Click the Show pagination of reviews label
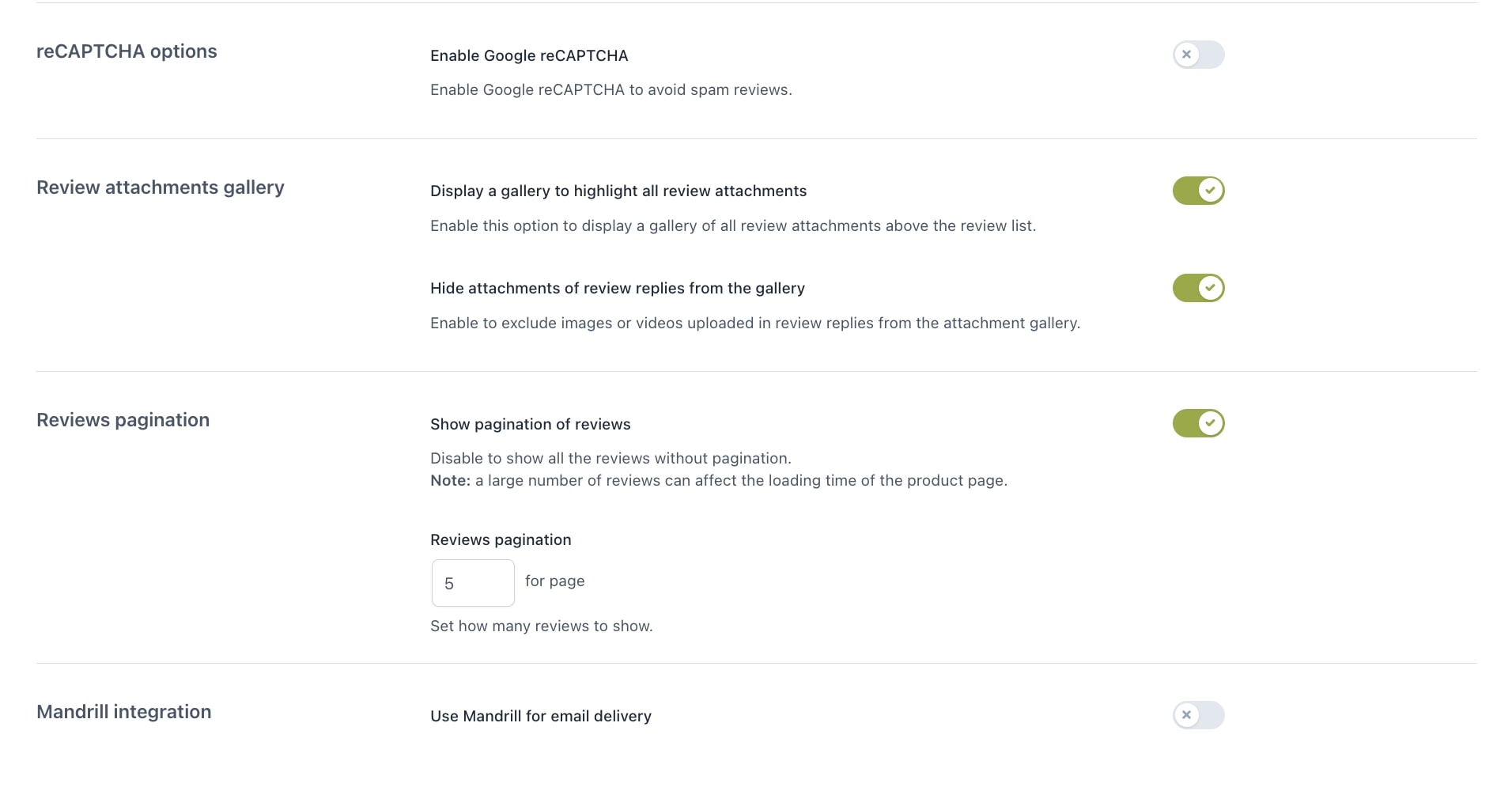 [x=530, y=424]
